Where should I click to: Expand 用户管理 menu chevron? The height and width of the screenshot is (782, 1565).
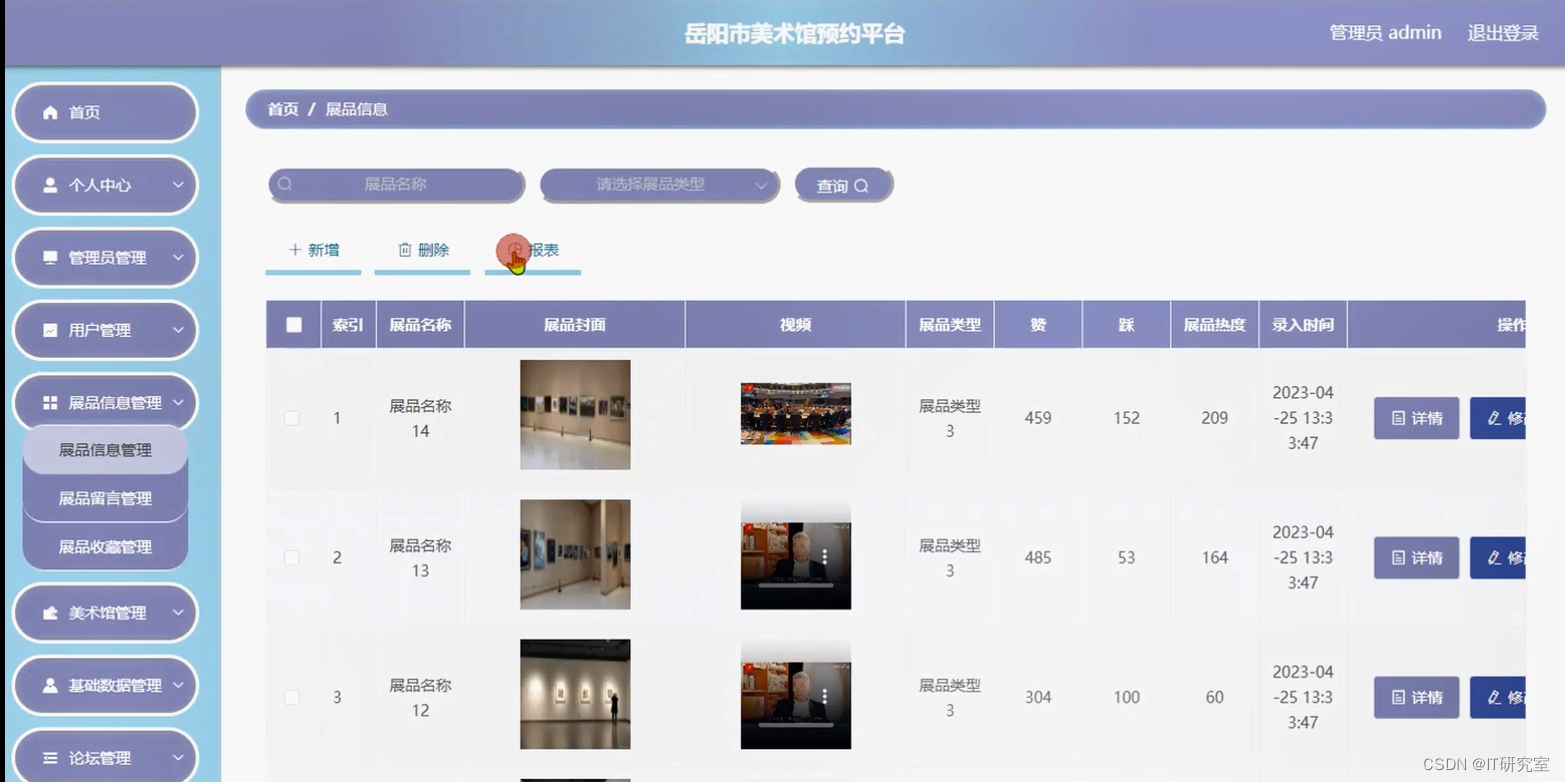click(178, 330)
